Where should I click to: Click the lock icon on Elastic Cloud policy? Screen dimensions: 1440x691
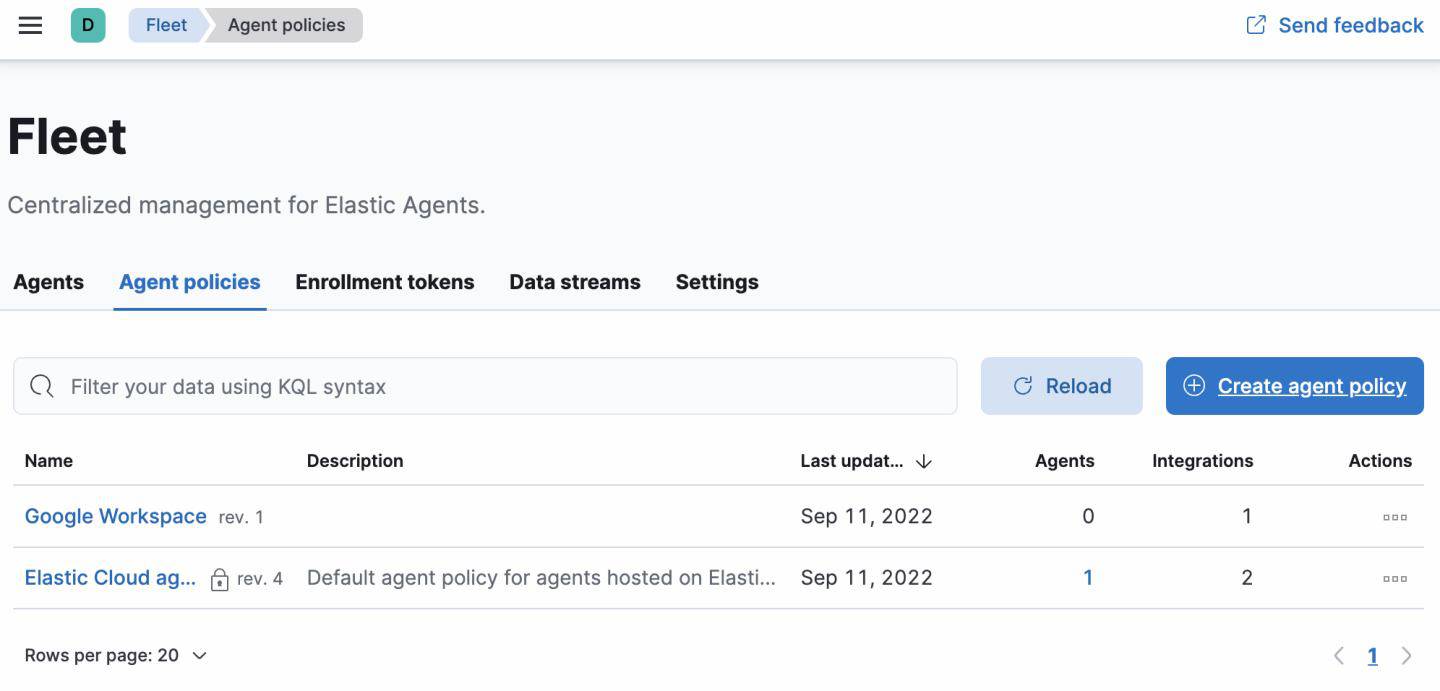click(219, 579)
